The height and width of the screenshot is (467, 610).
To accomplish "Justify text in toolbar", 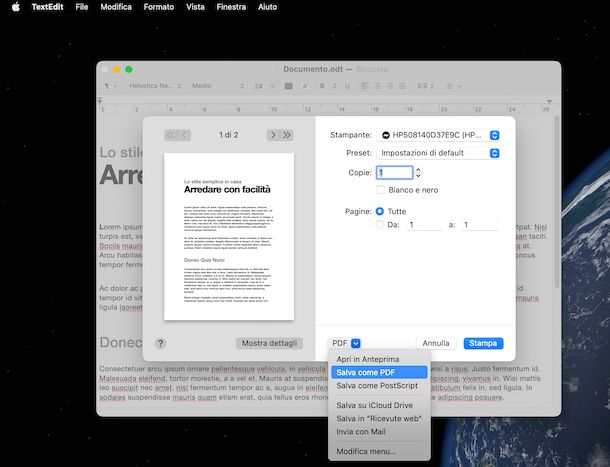I will [x=402, y=86].
